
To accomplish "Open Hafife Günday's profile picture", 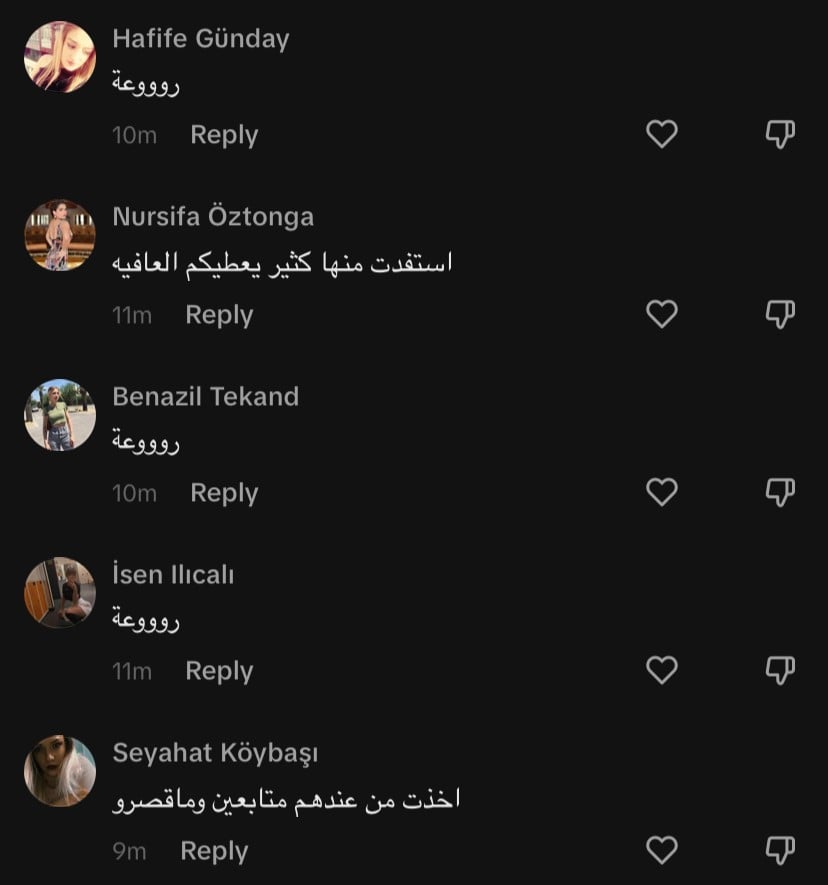I will pyautogui.click(x=60, y=57).
